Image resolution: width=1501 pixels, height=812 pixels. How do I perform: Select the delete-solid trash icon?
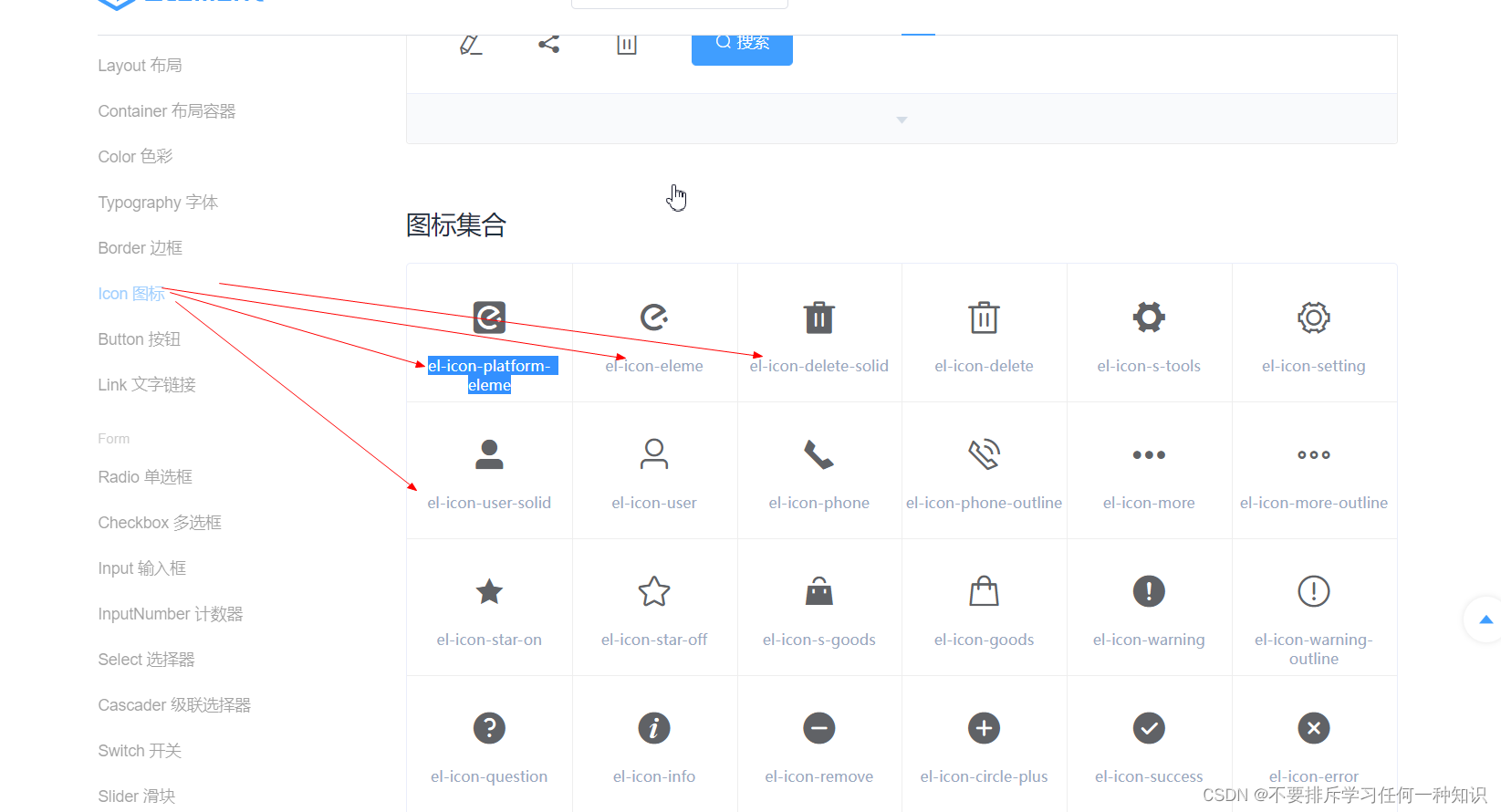pos(819,318)
